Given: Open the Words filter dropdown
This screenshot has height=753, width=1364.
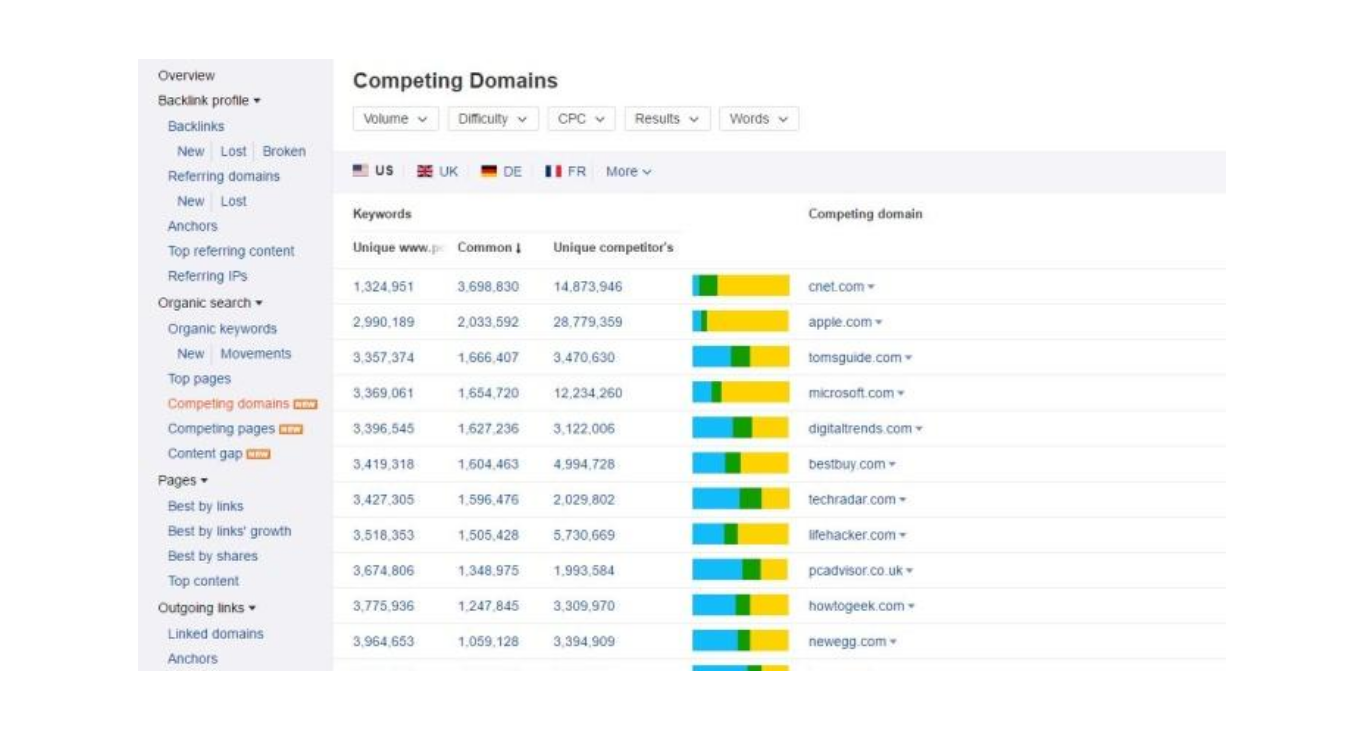Looking at the screenshot, I should [759, 119].
